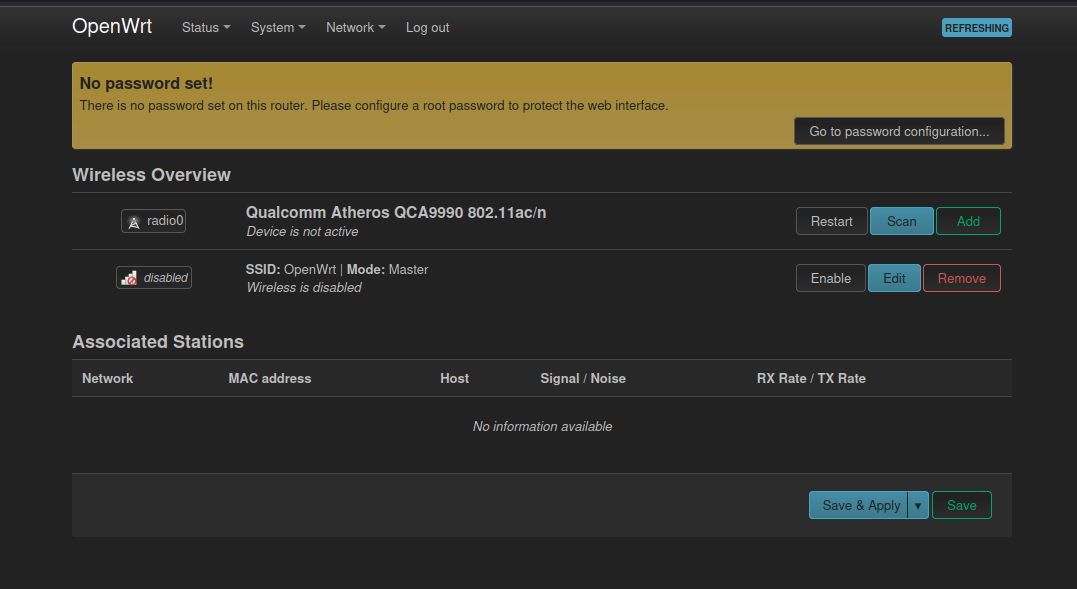Click the 'Device is not active' status
This screenshot has width=1077, height=589.
(x=302, y=232)
